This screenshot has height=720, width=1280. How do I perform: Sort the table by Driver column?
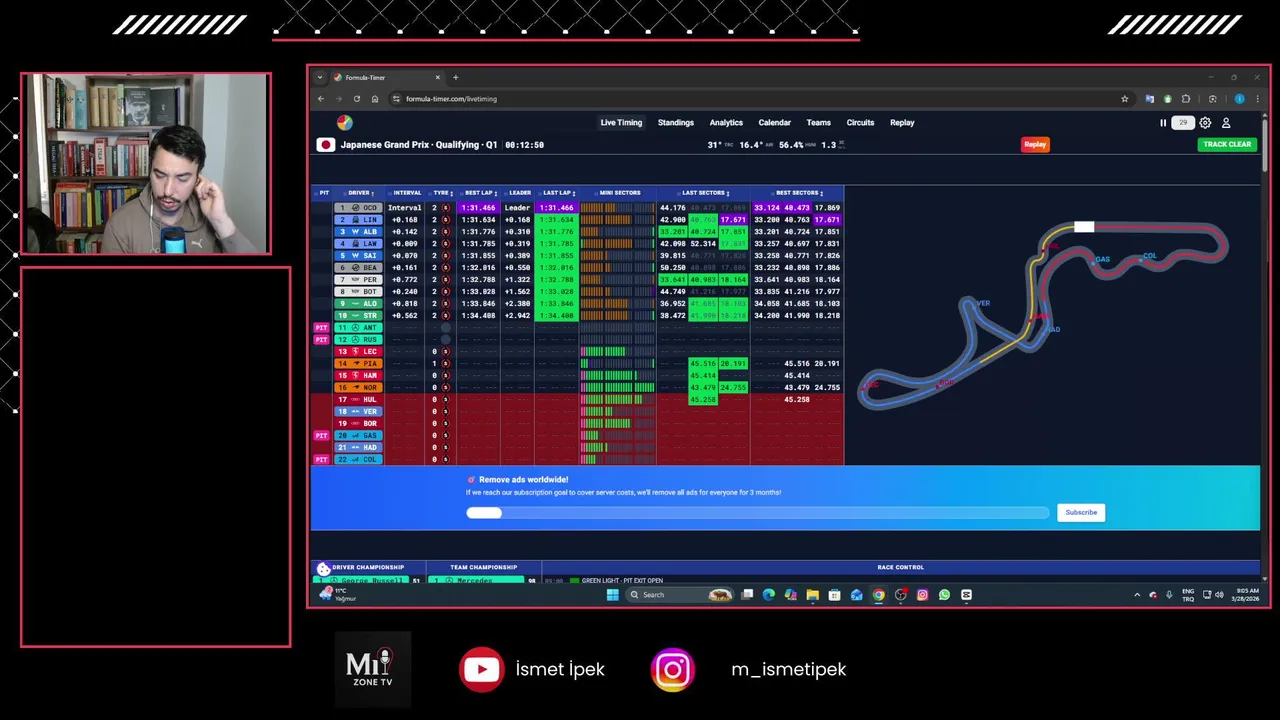pyautogui.click(x=359, y=193)
